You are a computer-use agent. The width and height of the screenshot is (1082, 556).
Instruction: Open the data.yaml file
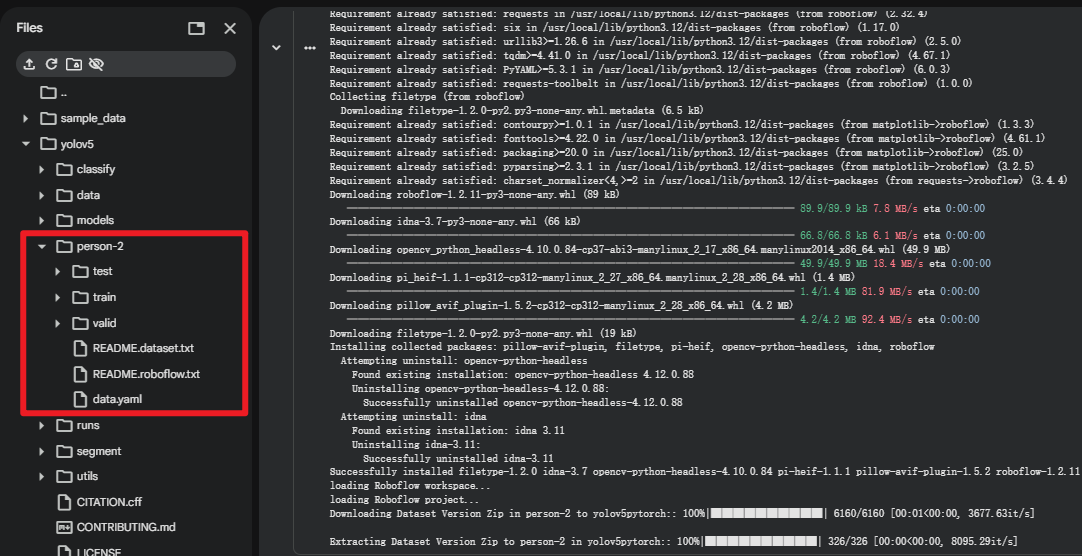(117, 399)
